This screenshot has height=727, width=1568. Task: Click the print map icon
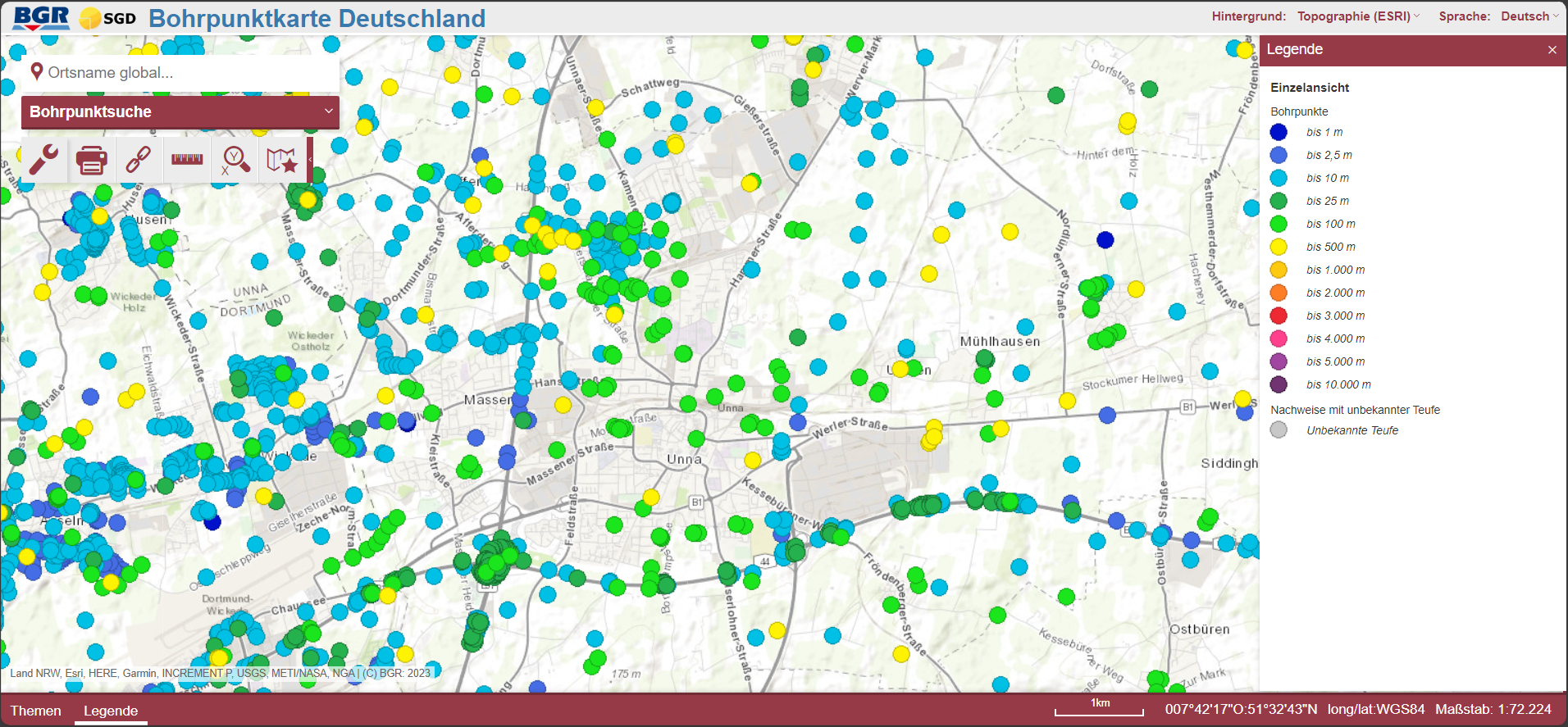pyautogui.click(x=91, y=160)
